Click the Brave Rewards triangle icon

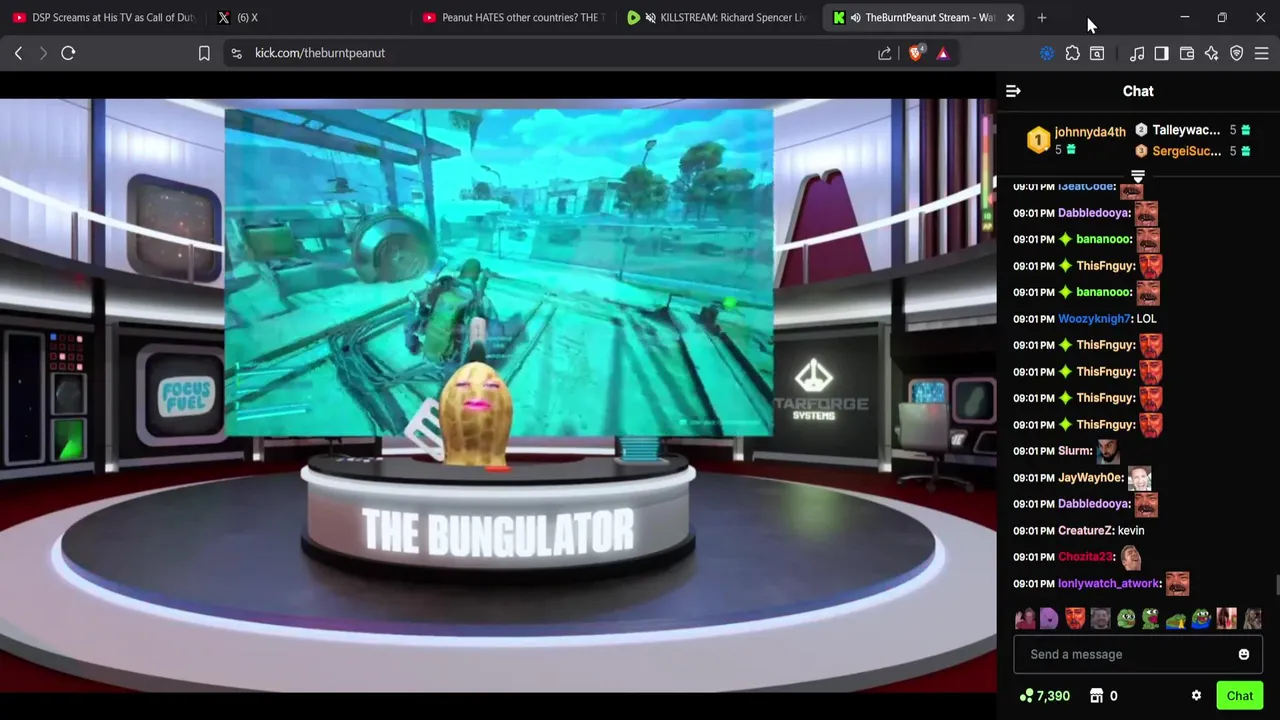tap(943, 53)
